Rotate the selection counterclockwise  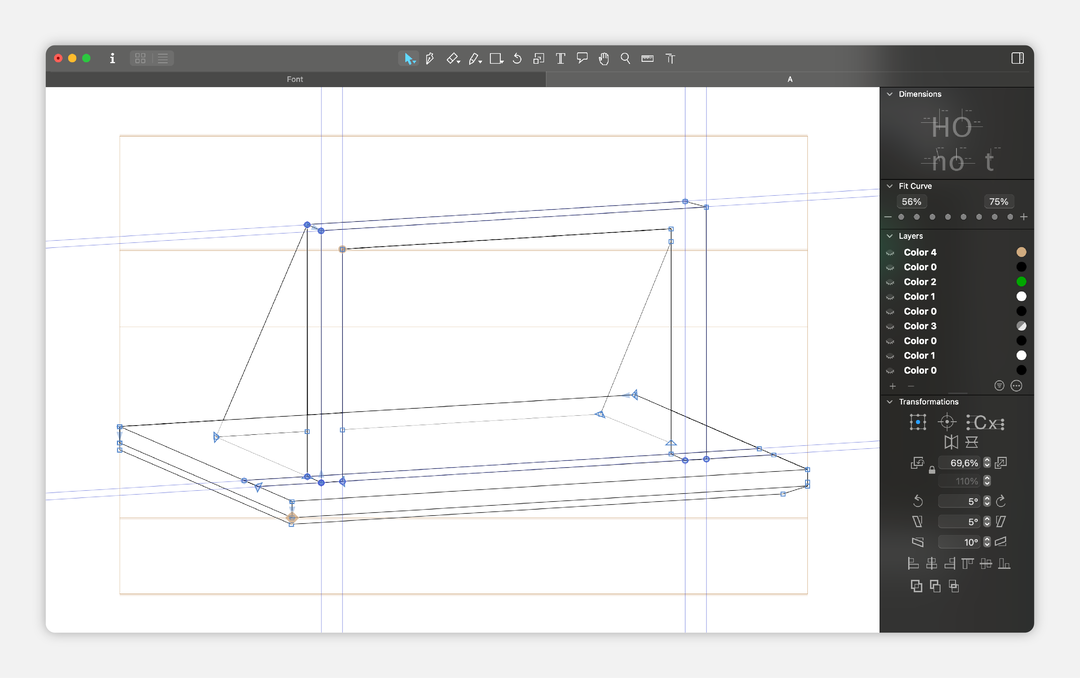pos(917,502)
